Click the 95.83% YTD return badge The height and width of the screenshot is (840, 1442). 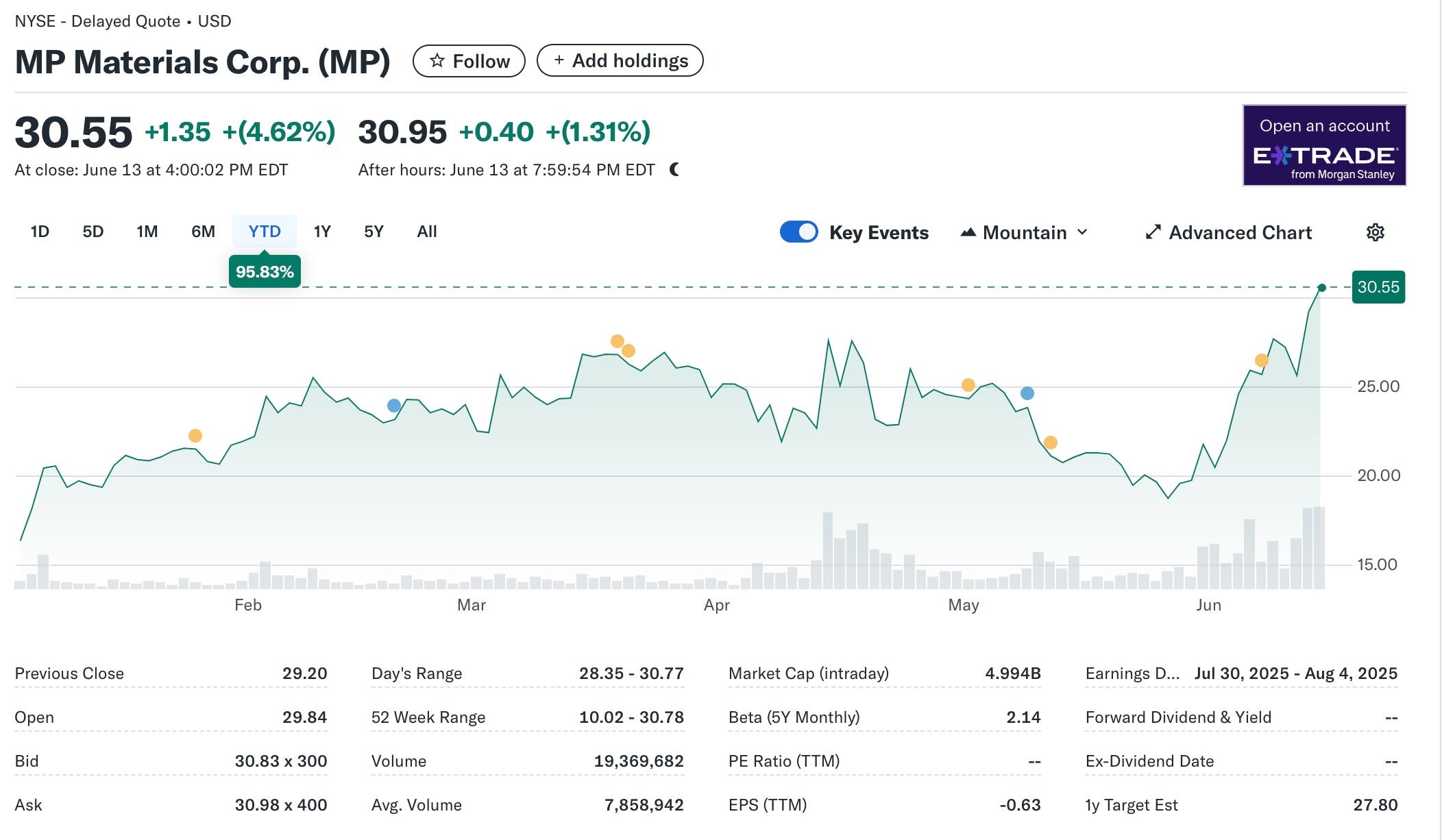265,272
